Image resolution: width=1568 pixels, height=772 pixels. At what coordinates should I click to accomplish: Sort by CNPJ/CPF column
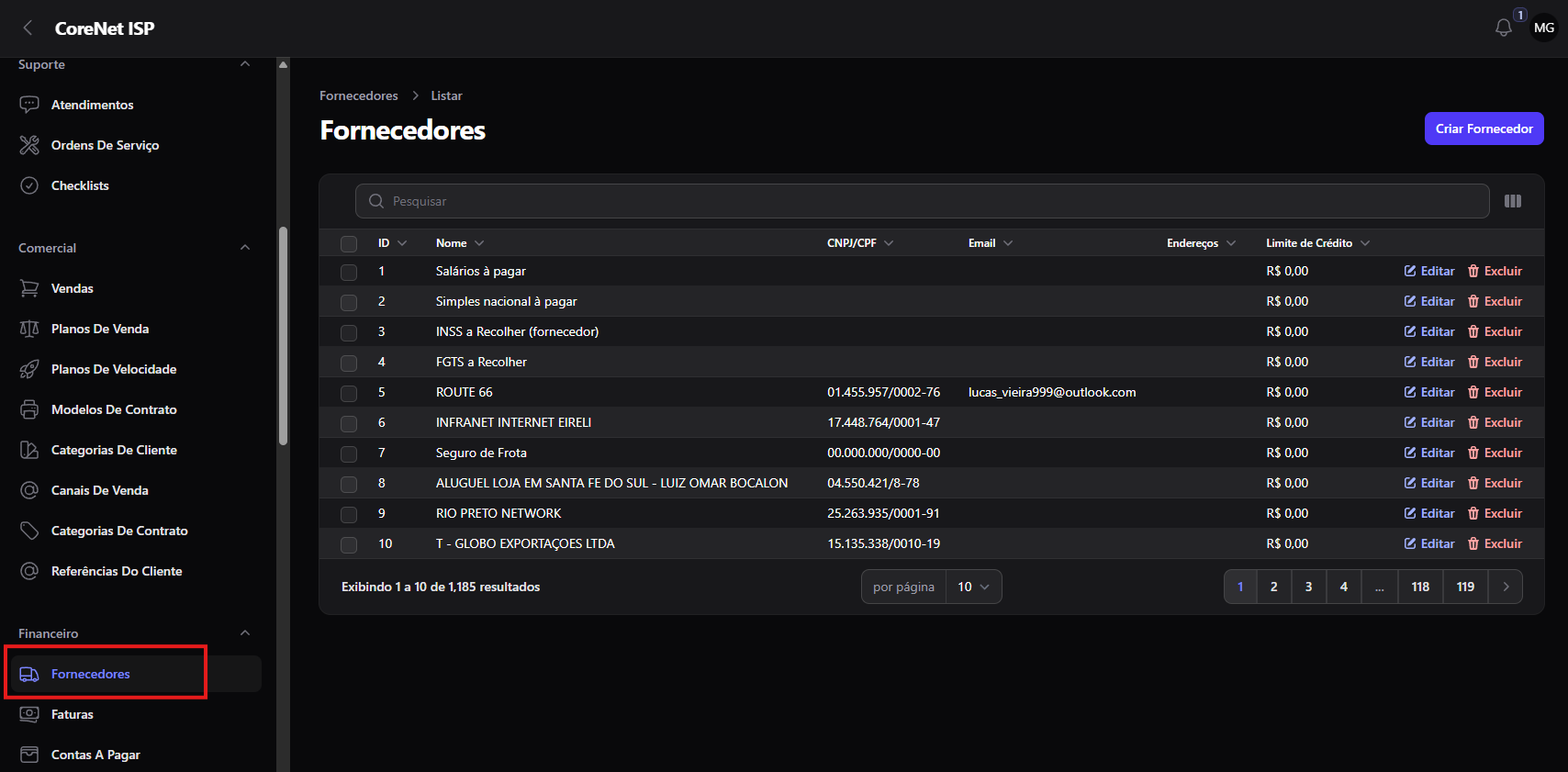pyautogui.click(x=860, y=243)
